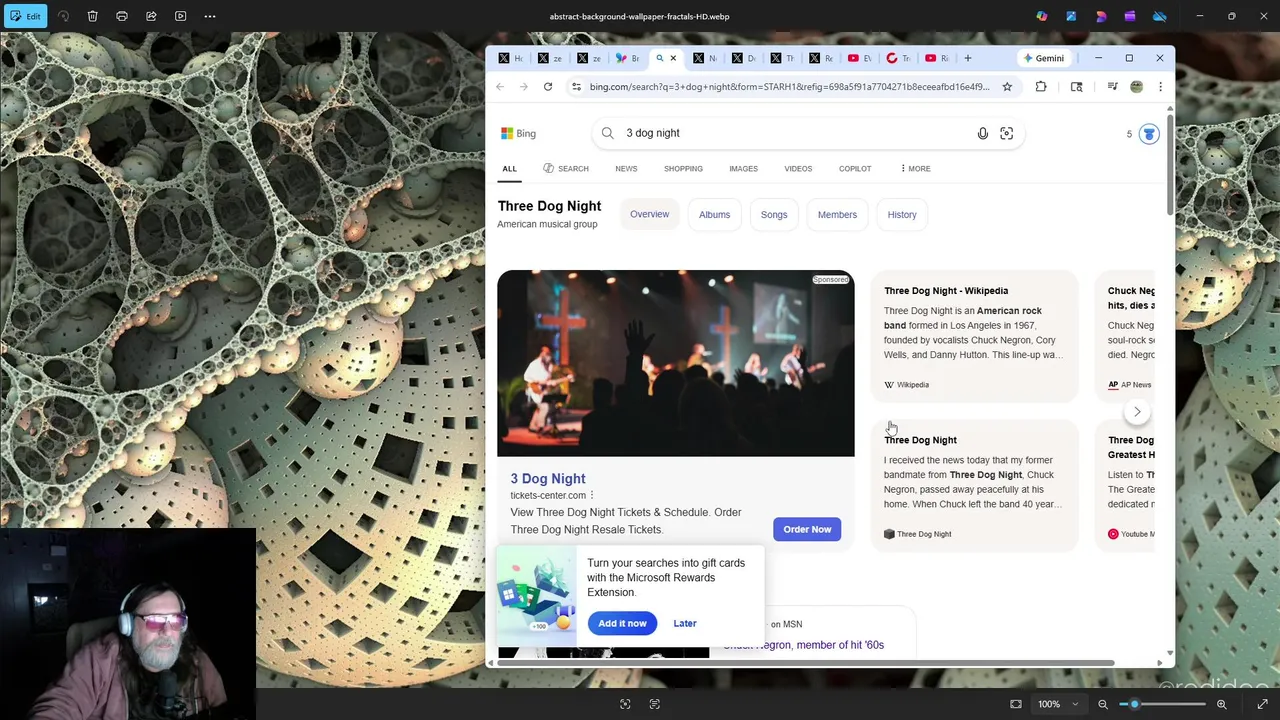Click the Bing logo

coord(518,133)
